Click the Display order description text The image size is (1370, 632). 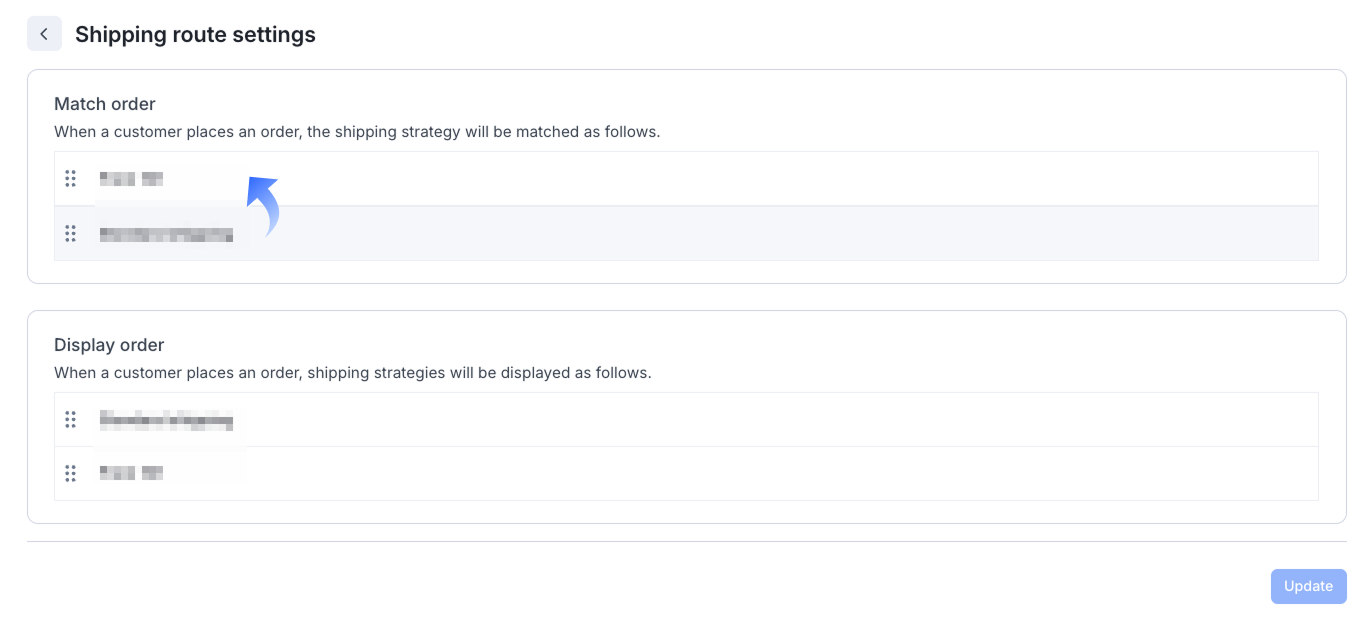[x=352, y=373]
